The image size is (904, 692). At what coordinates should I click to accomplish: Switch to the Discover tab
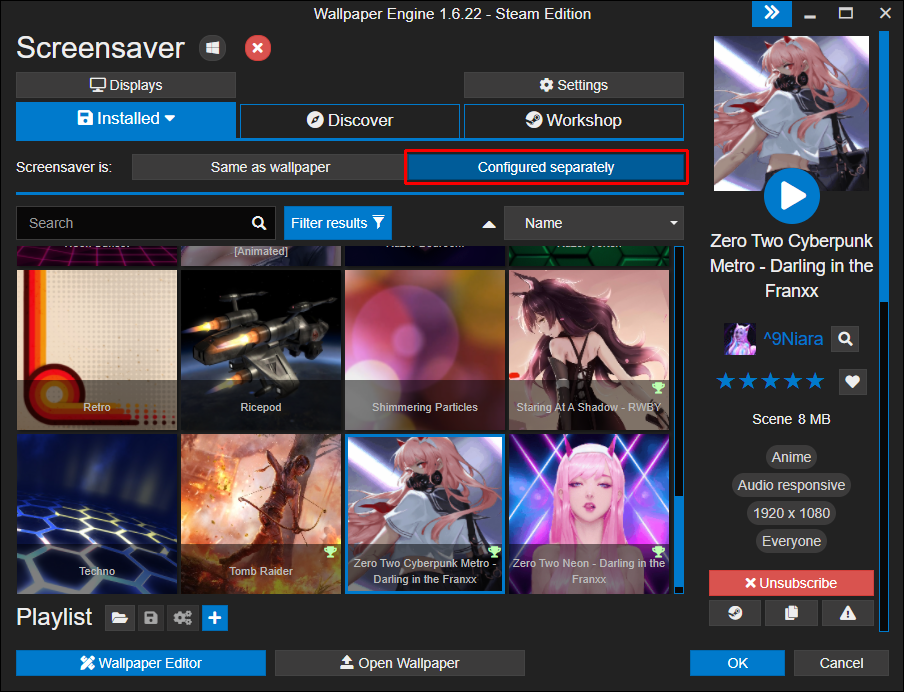click(x=349, y=121)
